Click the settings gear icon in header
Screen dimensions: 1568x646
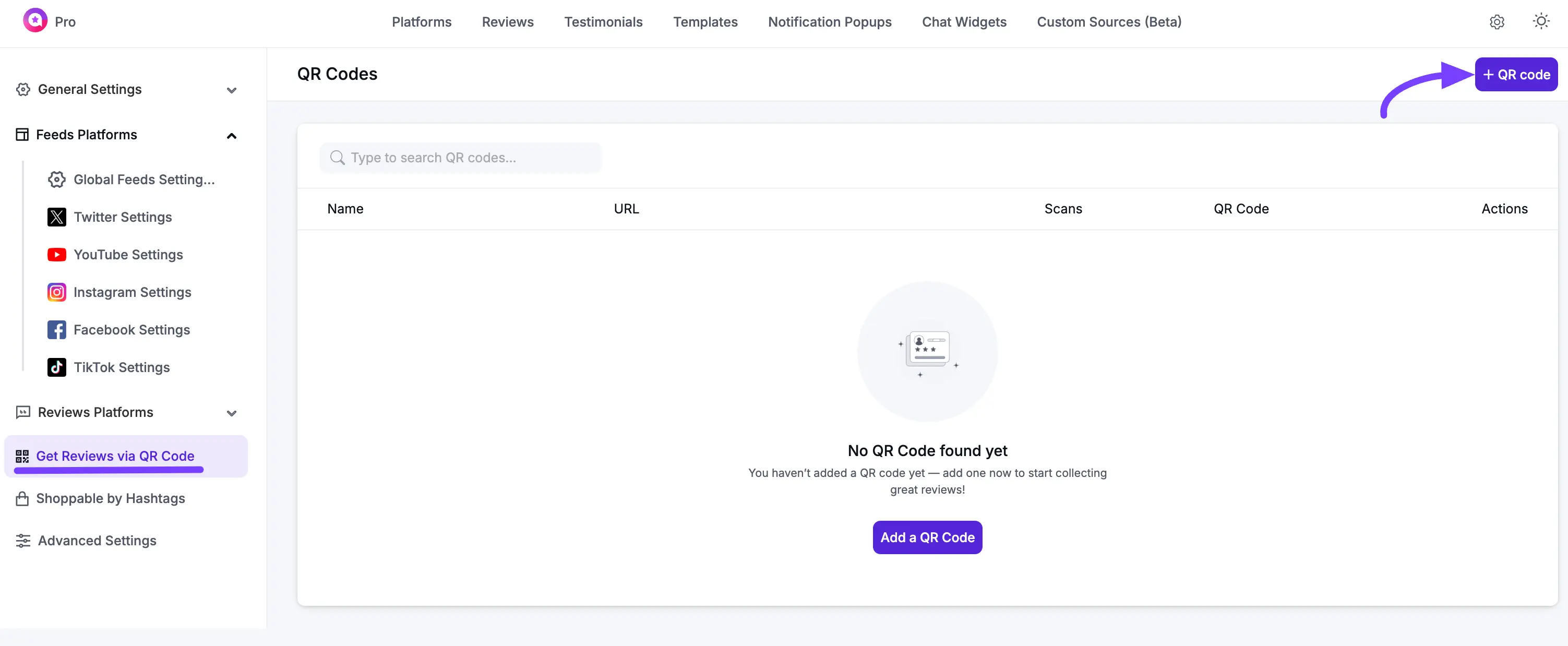coord(1497,22)
